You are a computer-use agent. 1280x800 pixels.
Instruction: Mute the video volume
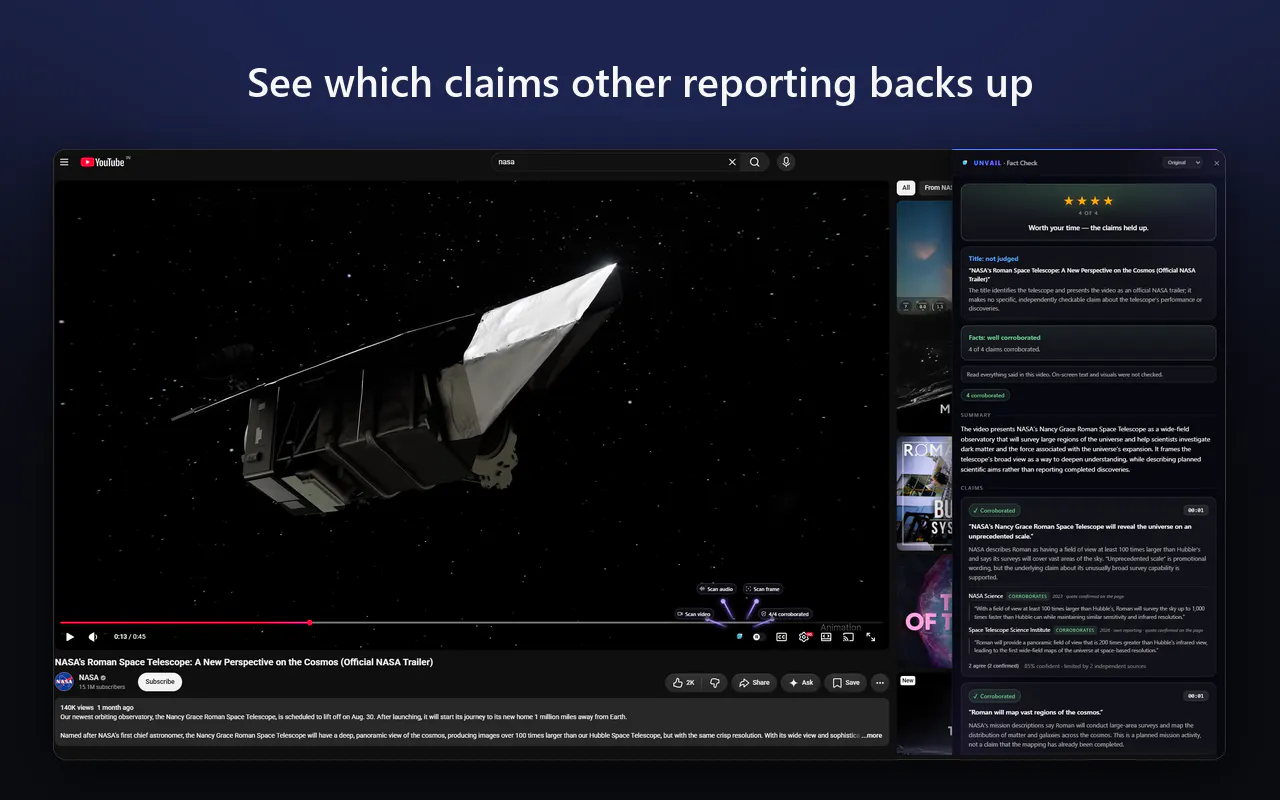click(x=93, y=636)
